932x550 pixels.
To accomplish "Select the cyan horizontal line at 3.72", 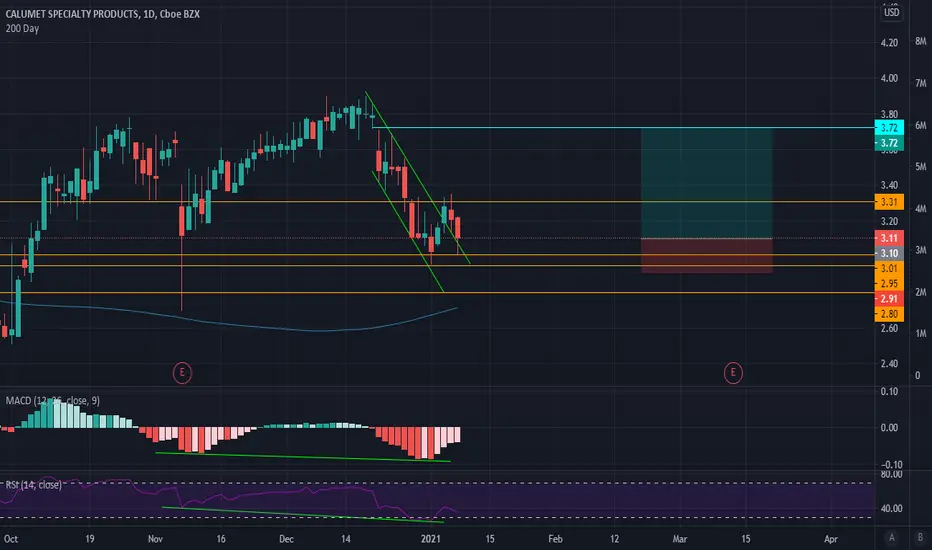I will [623, 127].
